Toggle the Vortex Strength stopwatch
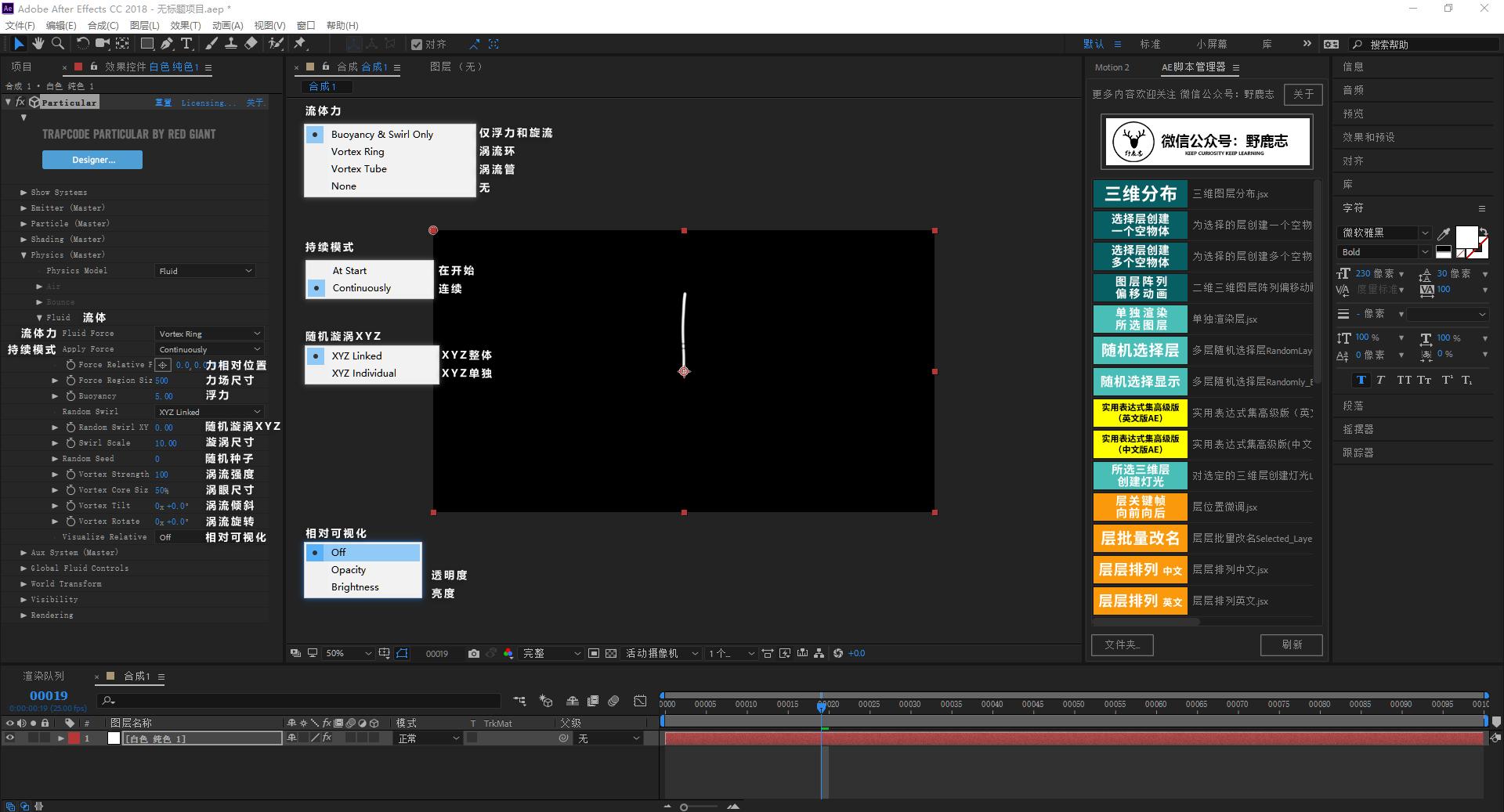Viewport: 1504px width, 812px height. tap(70, 475)
